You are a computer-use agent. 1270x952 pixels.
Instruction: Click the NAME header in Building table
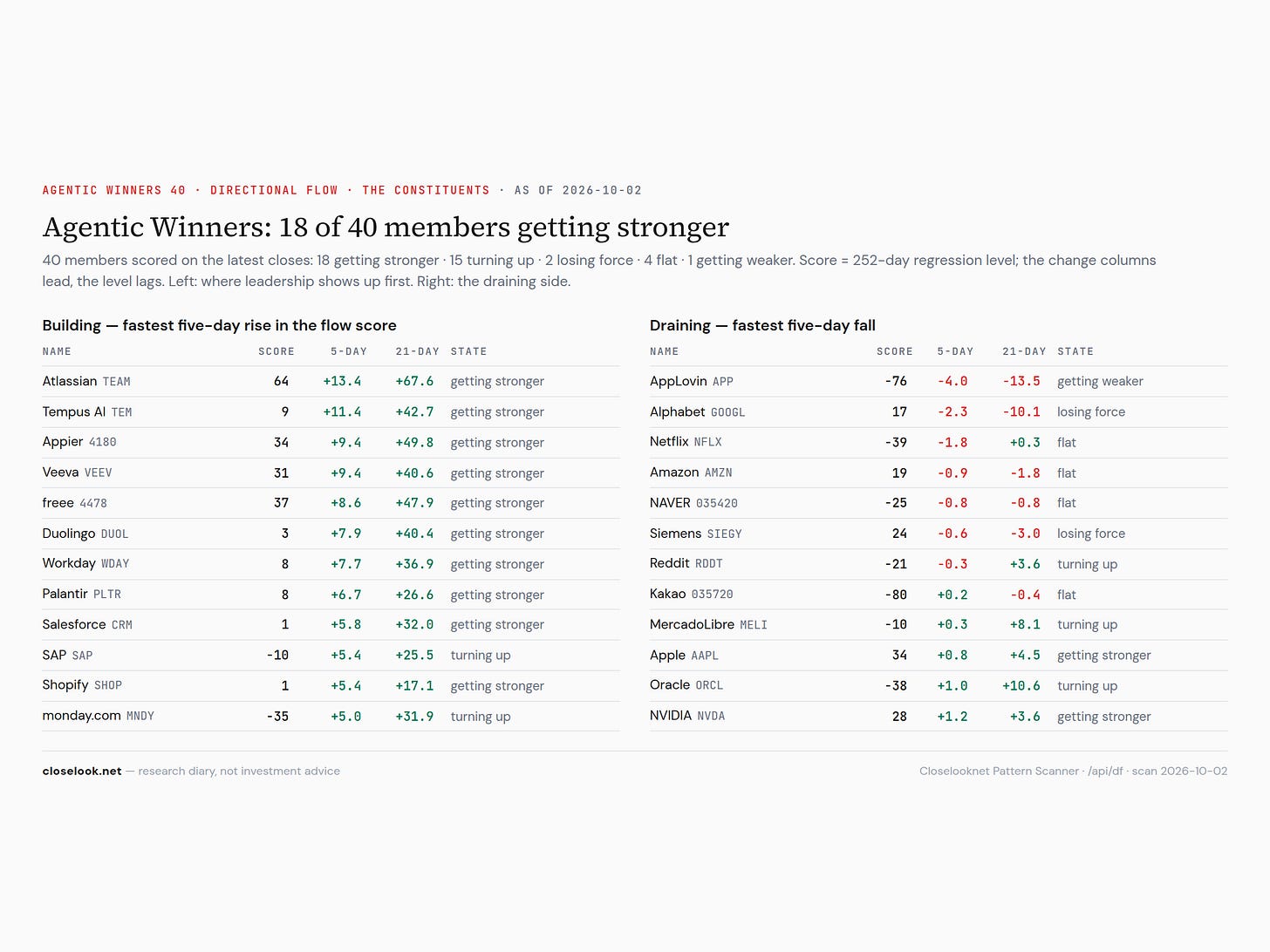coord(57,351)
